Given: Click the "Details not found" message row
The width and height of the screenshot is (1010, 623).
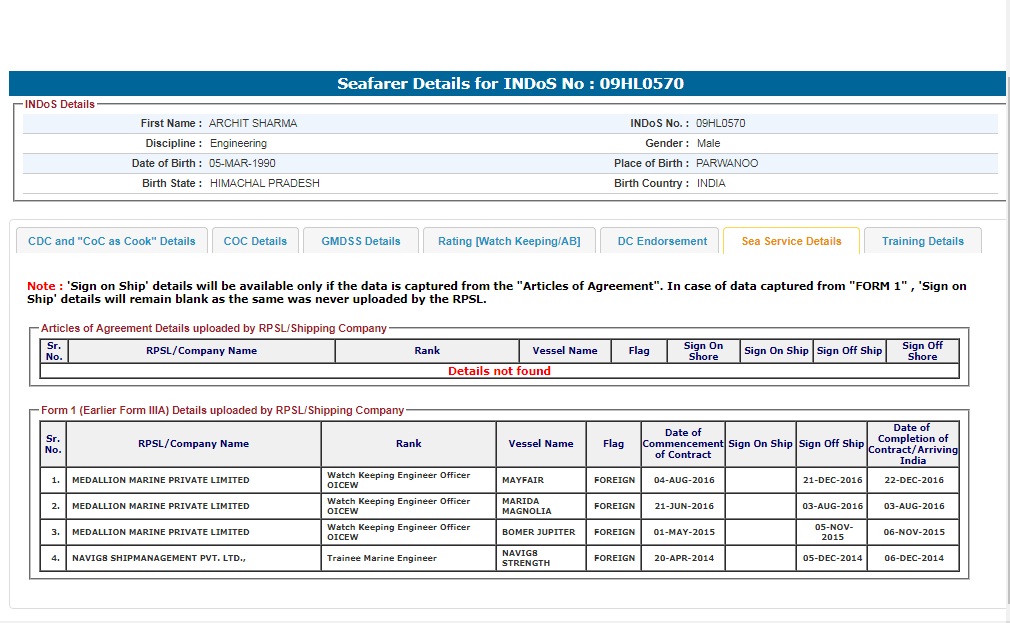Looking at the screenshot, I should click(499, 371).
